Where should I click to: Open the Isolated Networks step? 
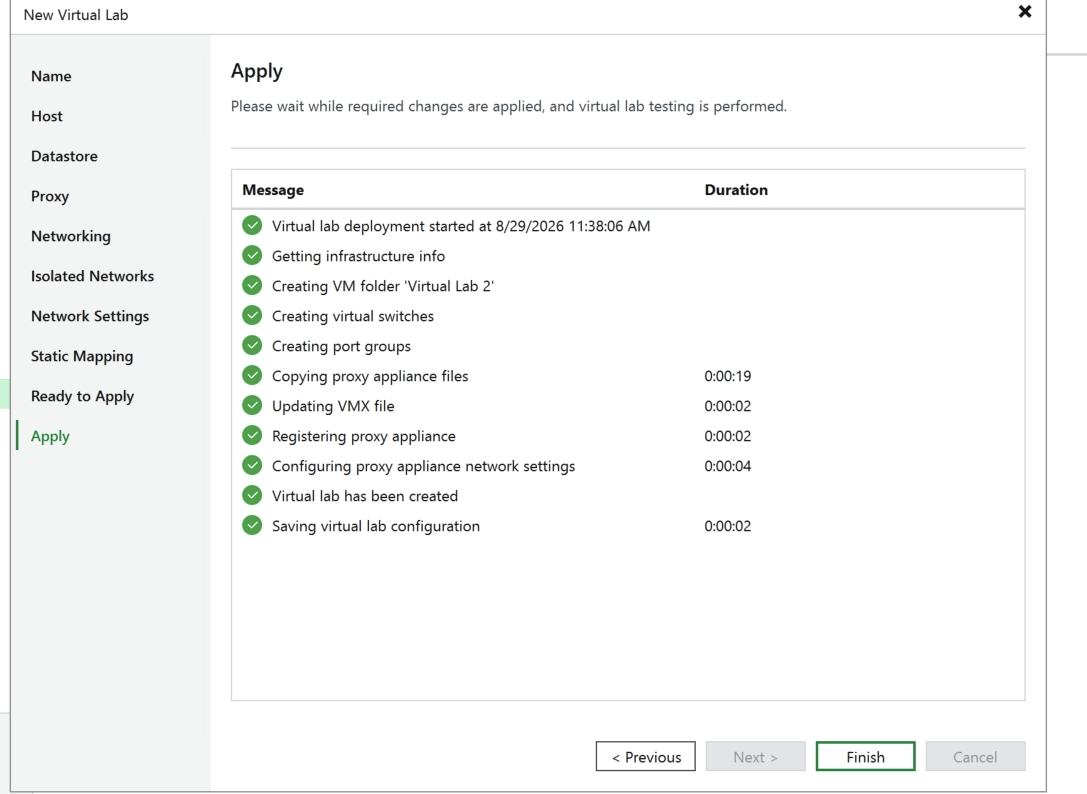click(x=92, y=277)
